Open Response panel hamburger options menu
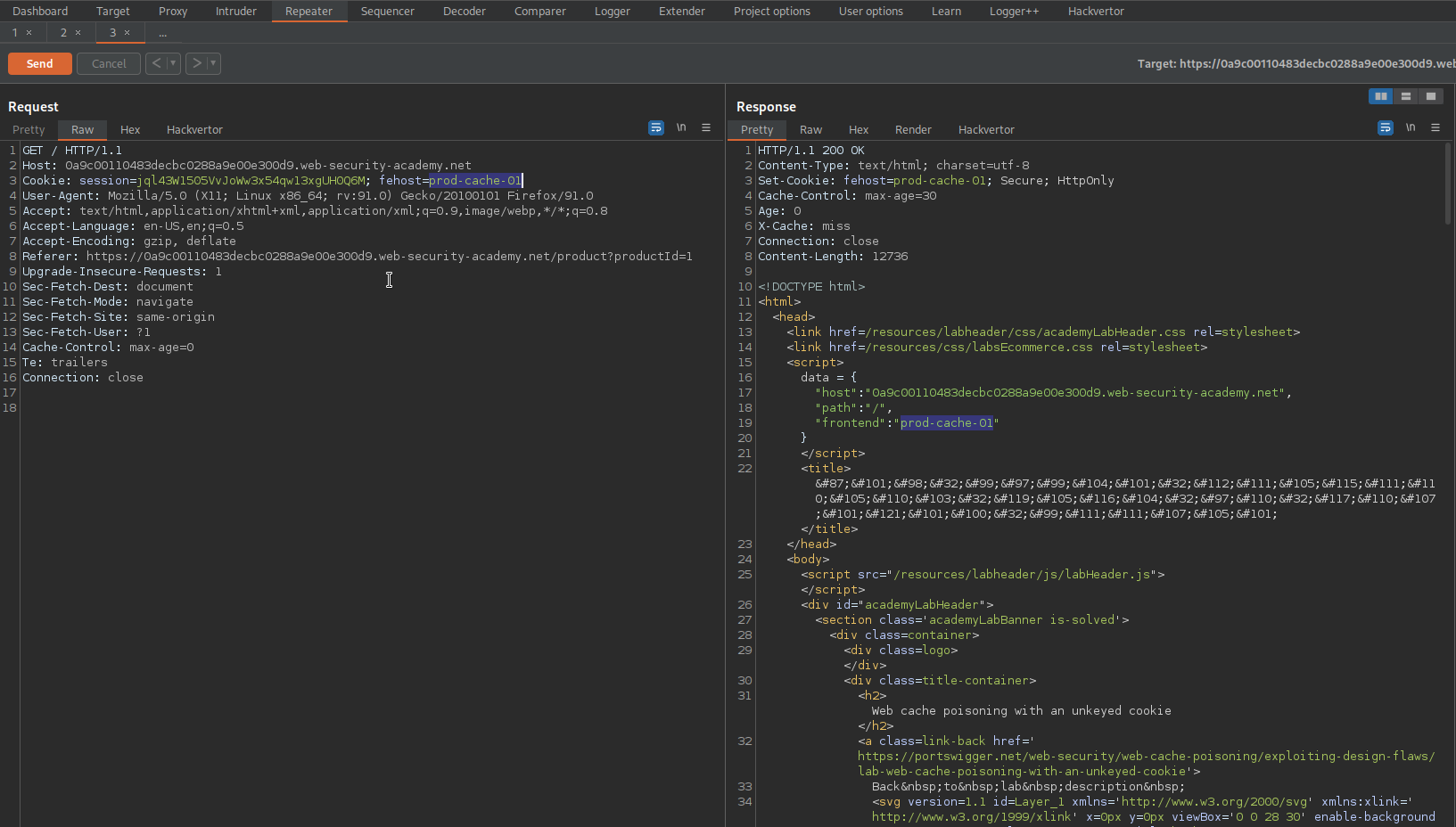 pos(1435,127)
